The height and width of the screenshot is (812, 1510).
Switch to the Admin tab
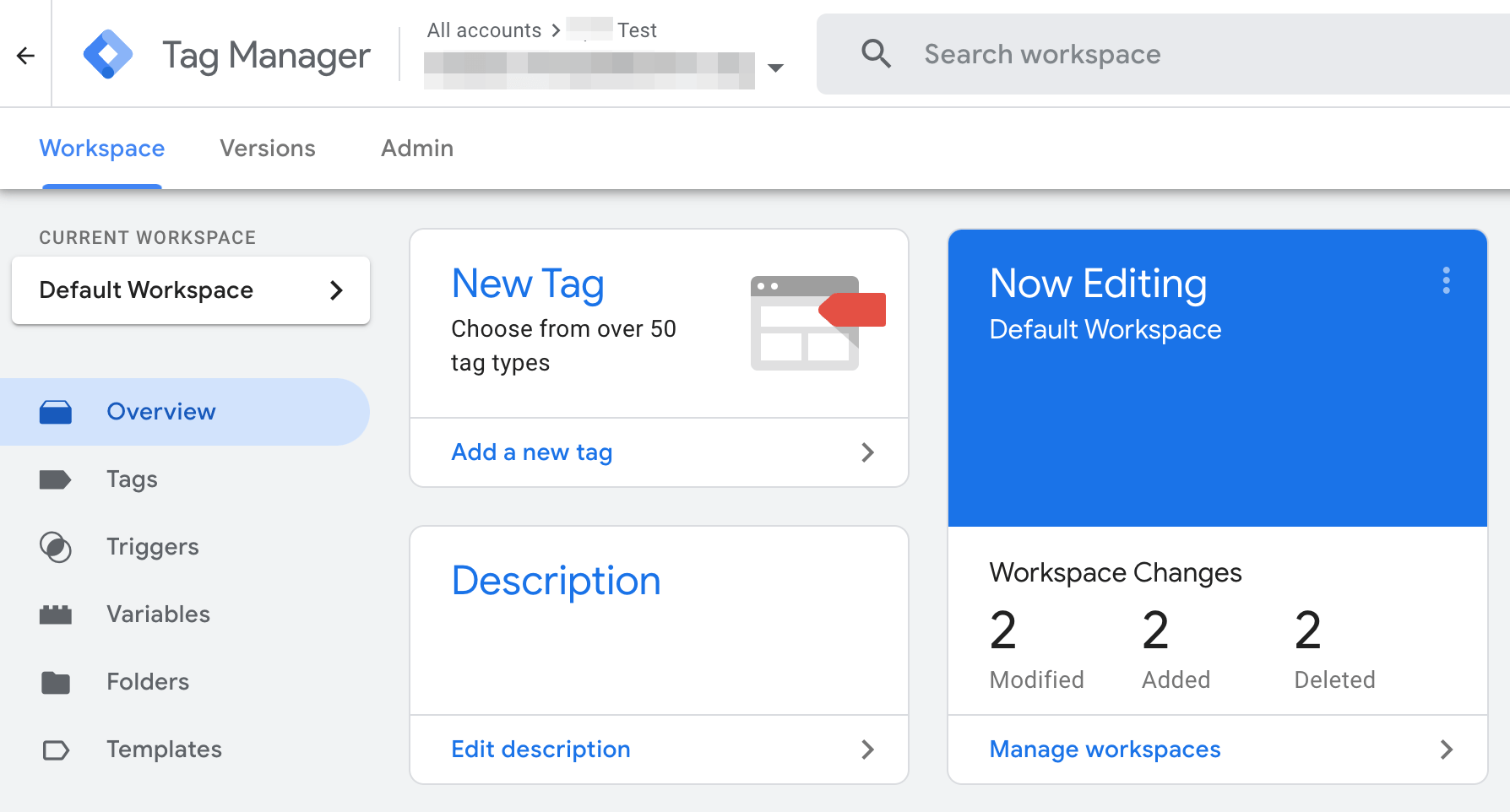click(x=417, y=149)
